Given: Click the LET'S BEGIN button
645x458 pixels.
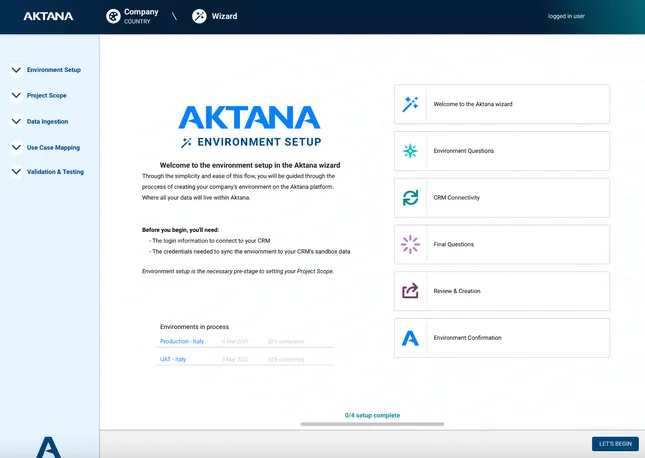Looking at the screenshot, I should 615,444.
